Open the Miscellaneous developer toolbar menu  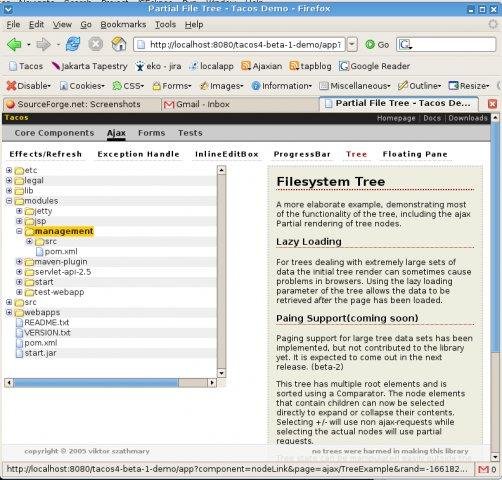[x=355, y=86]
